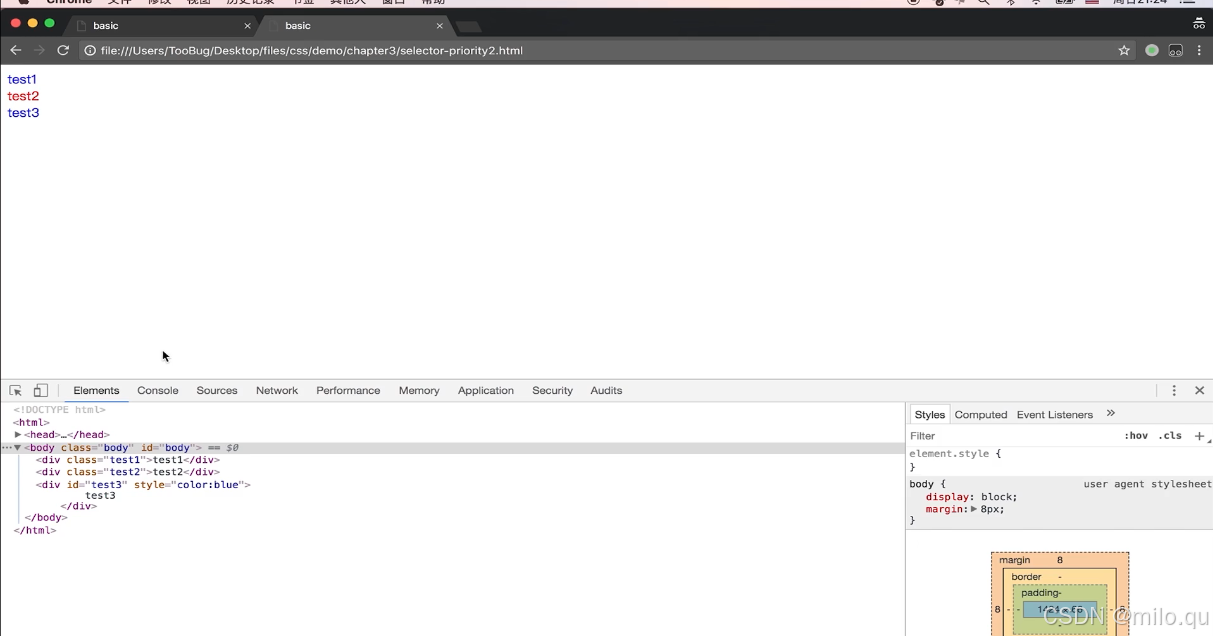Select the Styles sidebar tab

[929, 415]
